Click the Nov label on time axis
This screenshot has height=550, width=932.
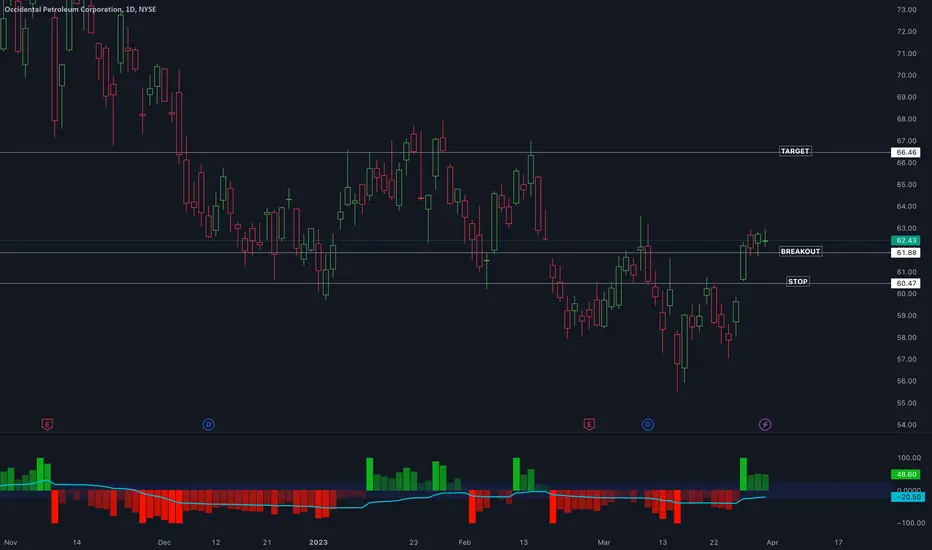click(11, 542)
